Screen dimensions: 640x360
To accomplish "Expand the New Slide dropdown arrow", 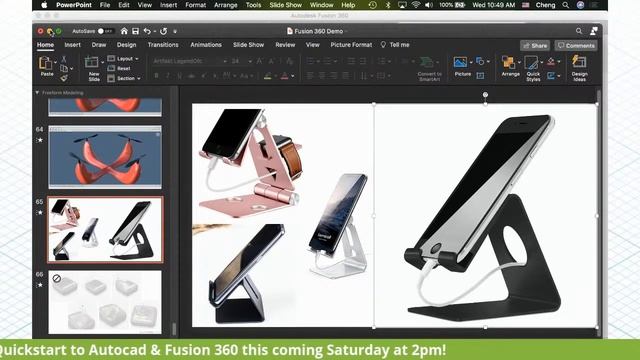I will click(102, 62).
